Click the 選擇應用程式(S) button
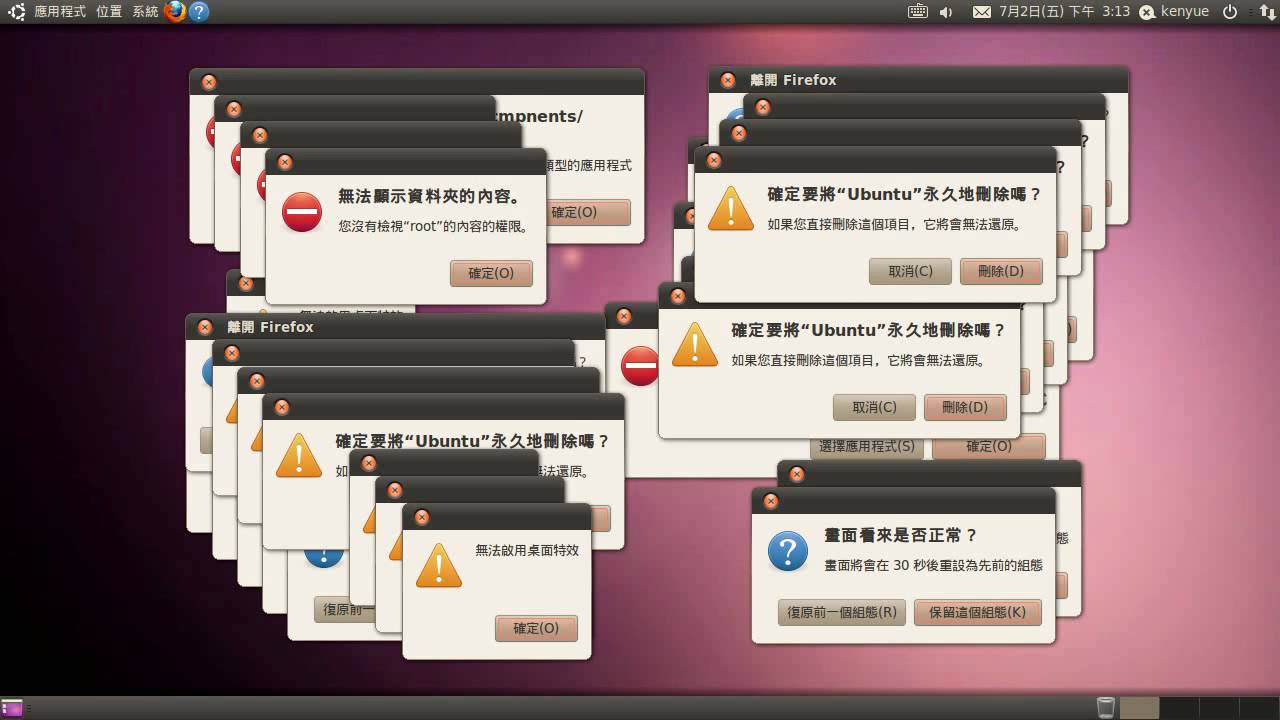Image resolution: width=1280 pixels, height=720 pixels. 867,447
